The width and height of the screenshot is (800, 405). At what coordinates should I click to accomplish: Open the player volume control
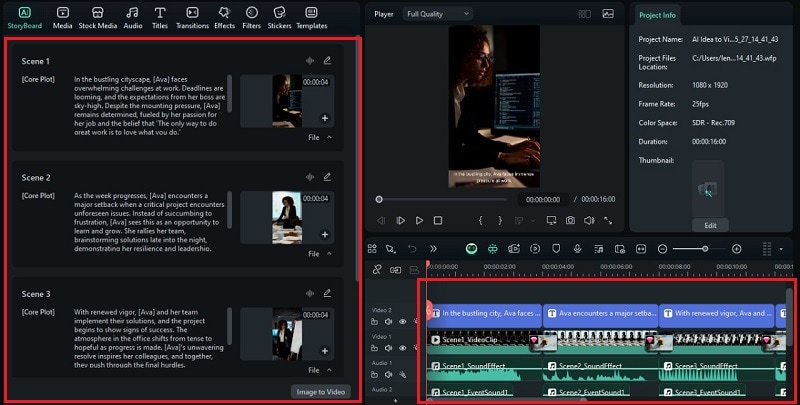coord(589,220)
